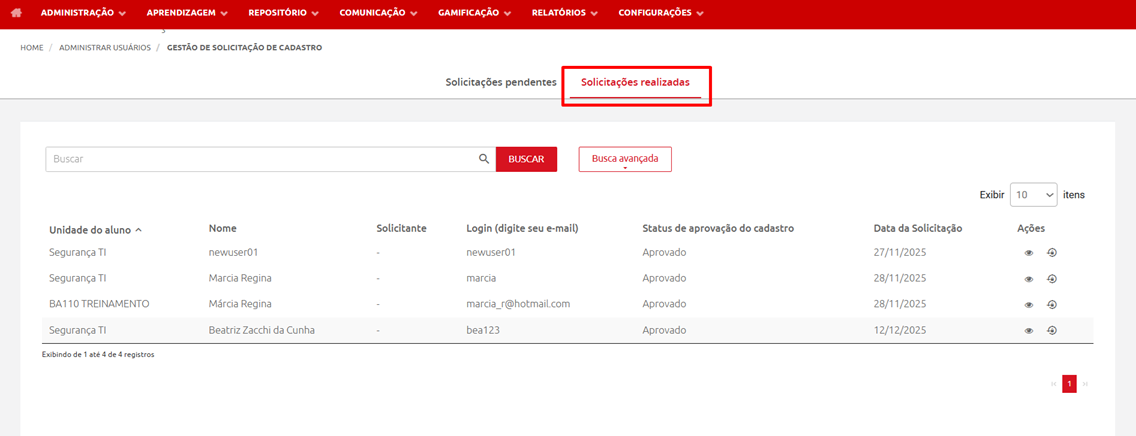Click the history icon for marcia_r@hotmail.com row
The width and height of the screenshot is (1136, 436).
click(x=1052, y=305)
